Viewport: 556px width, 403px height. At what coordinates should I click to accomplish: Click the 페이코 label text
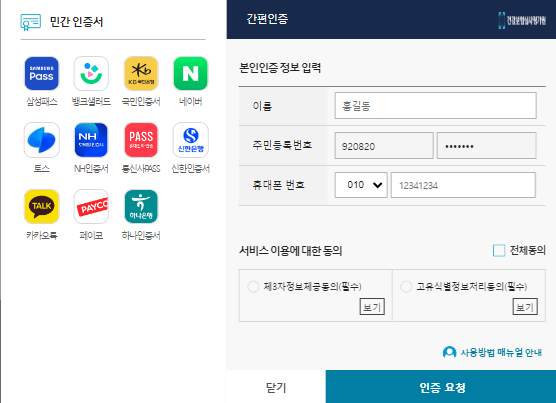91,235
